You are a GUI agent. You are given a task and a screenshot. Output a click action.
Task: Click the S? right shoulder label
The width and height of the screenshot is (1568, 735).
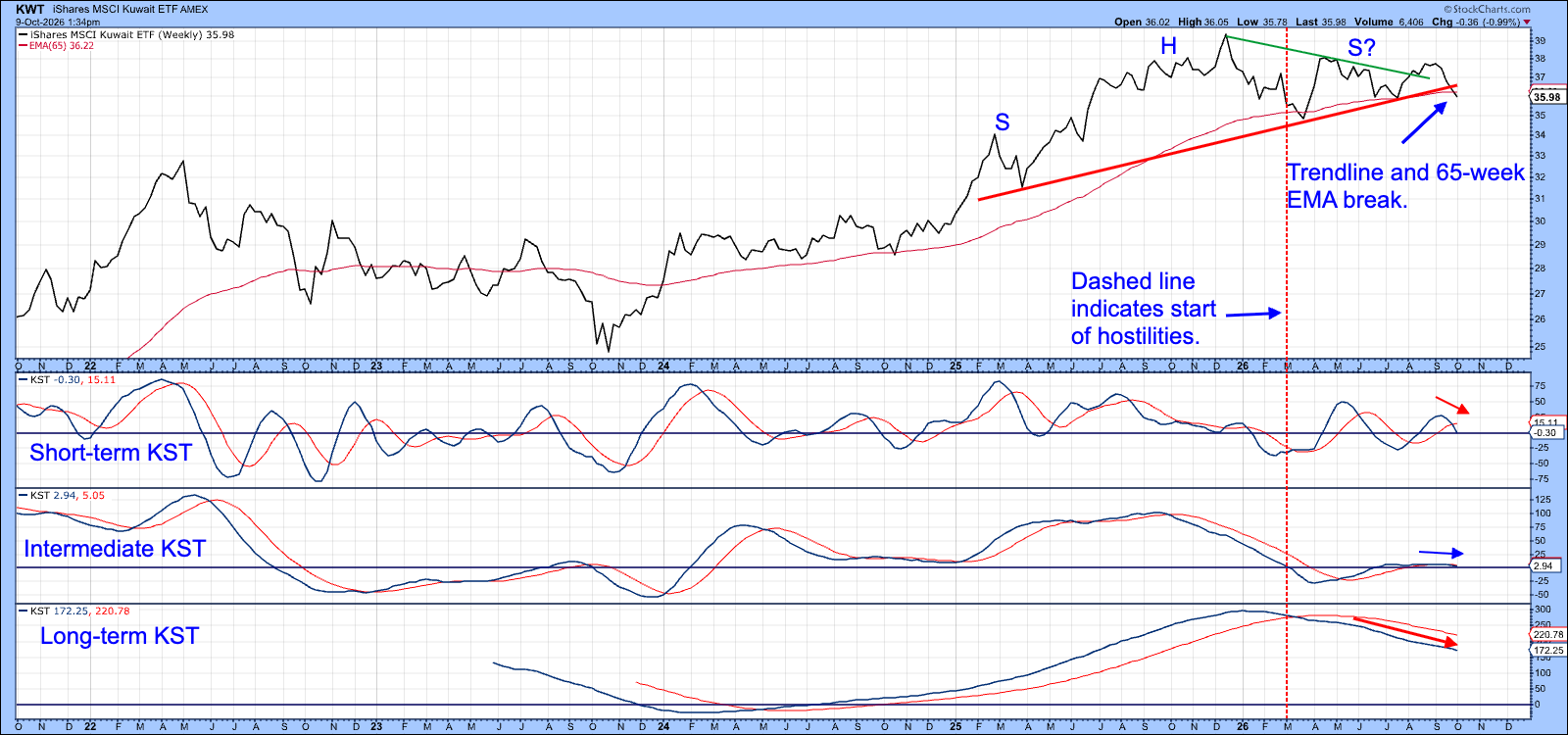[x=1361, y=48]
